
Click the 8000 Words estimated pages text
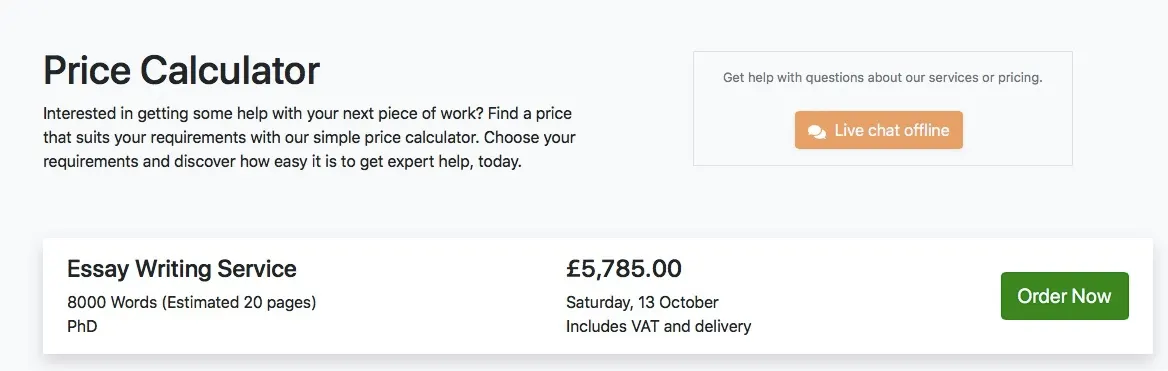(x=191, y=303)
